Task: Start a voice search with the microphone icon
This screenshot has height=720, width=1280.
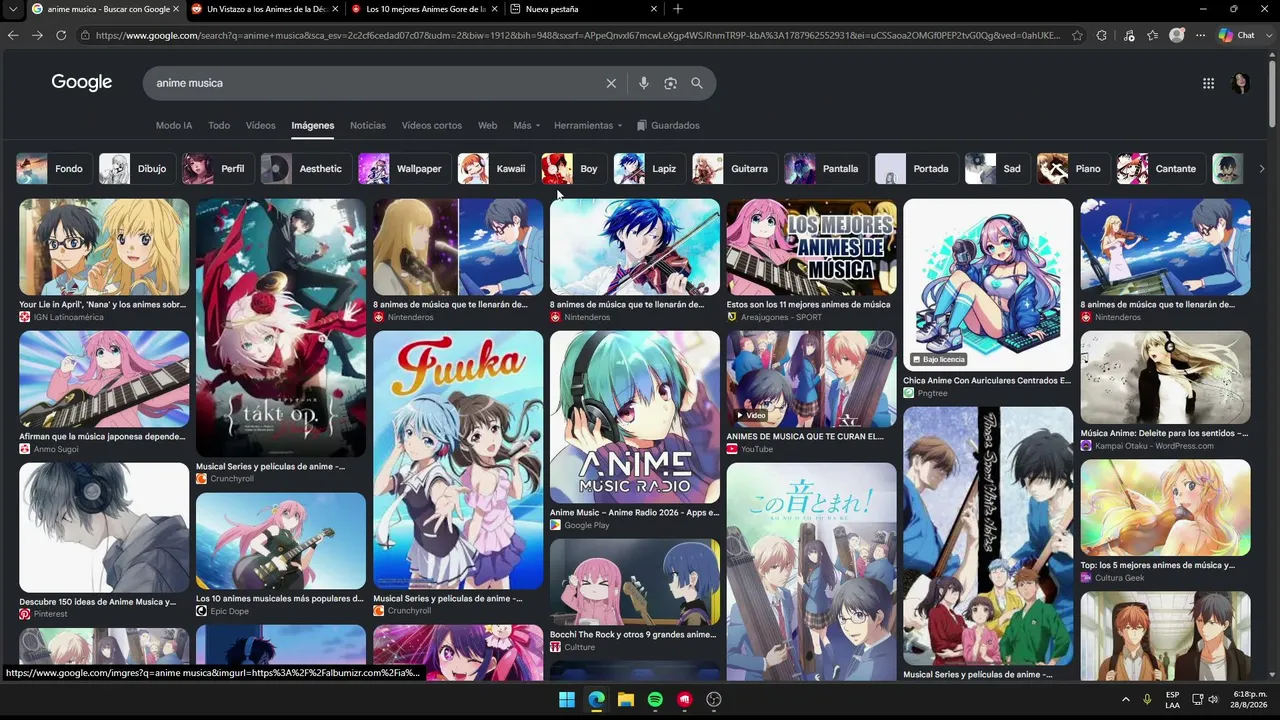Action: coord(643,83)
